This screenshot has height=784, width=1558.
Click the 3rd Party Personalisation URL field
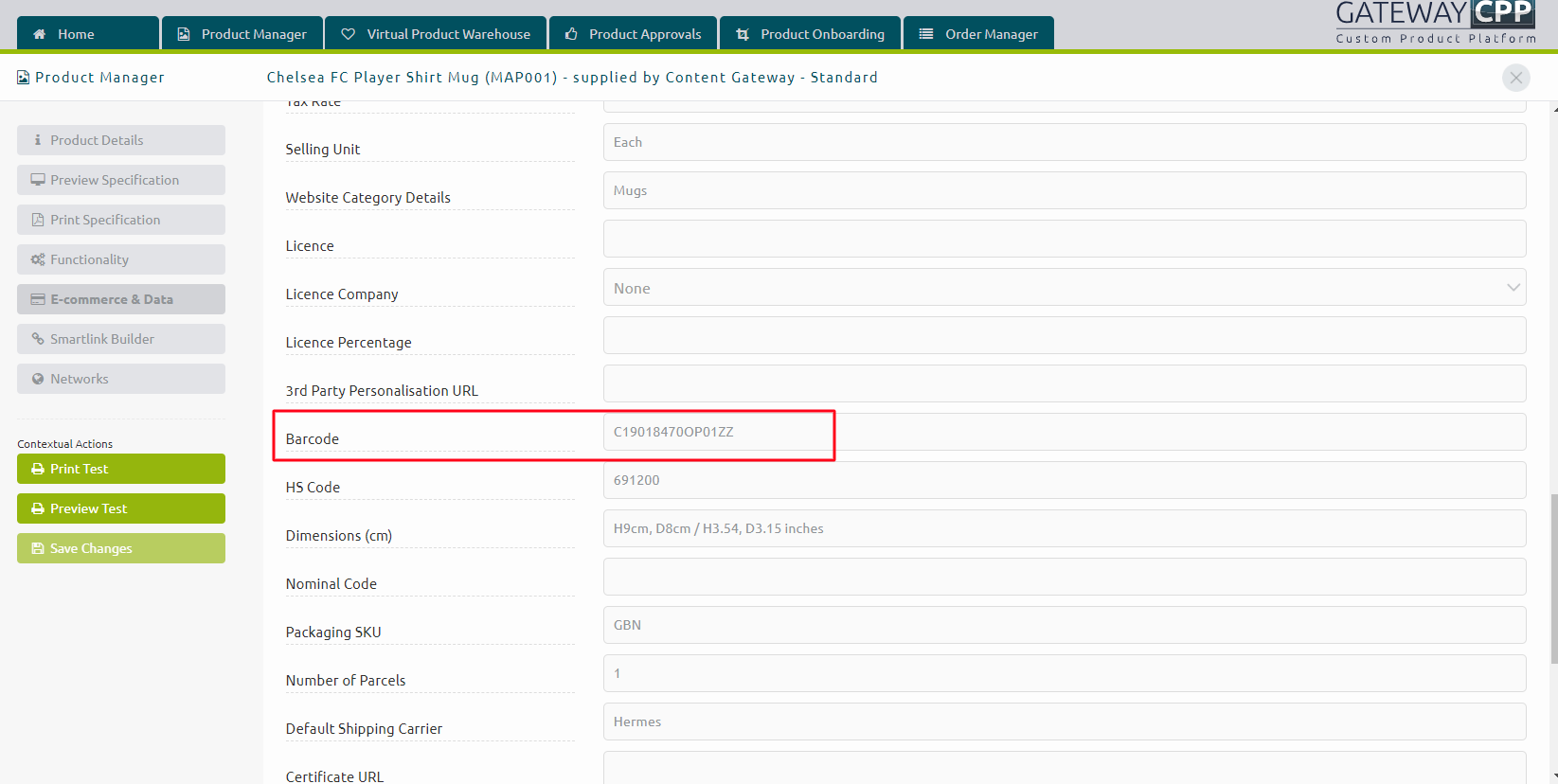(x=1065, y=383)
